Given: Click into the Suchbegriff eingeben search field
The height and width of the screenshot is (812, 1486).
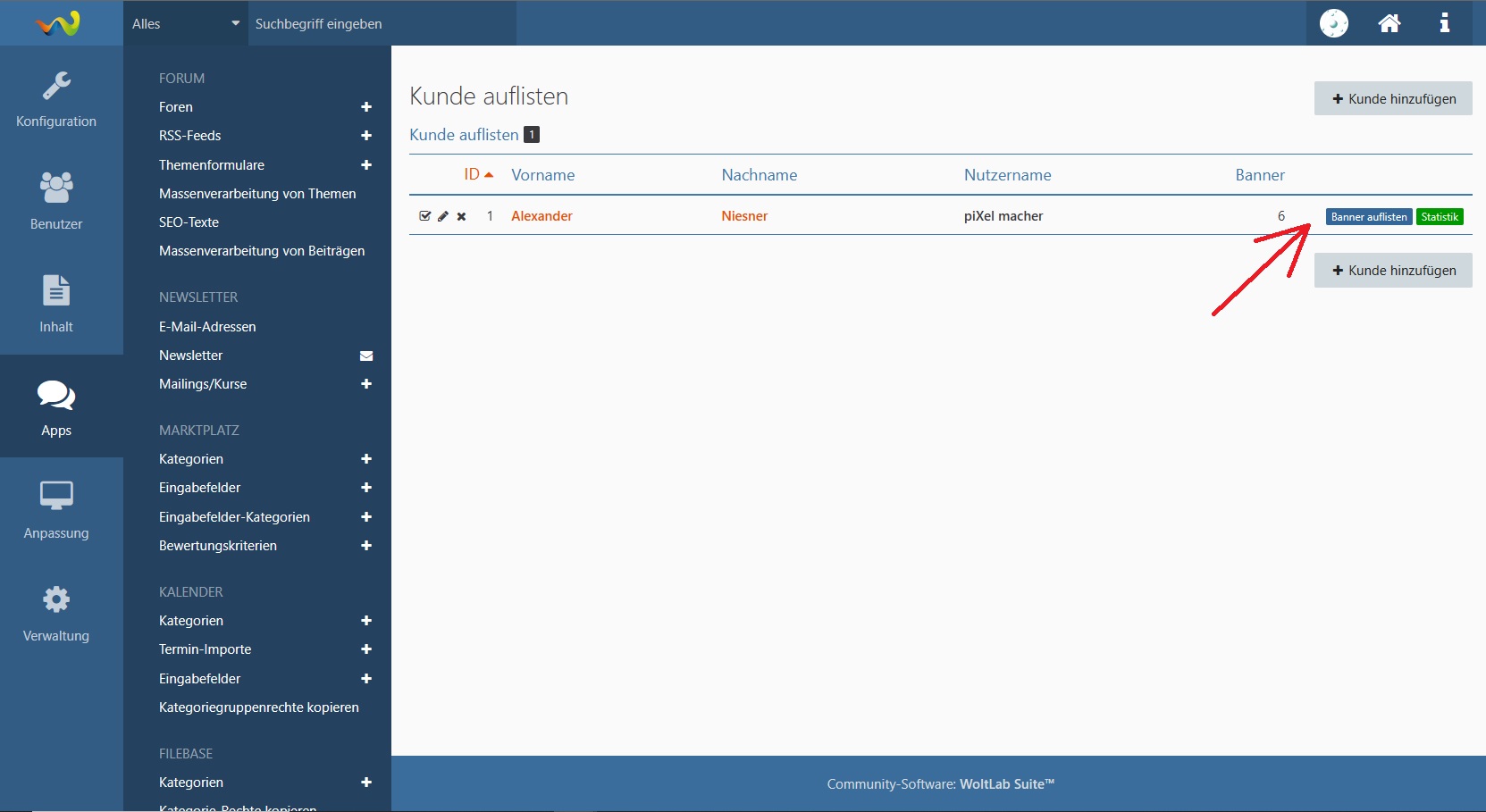Looking at the screenshot, I should [382, 24].
